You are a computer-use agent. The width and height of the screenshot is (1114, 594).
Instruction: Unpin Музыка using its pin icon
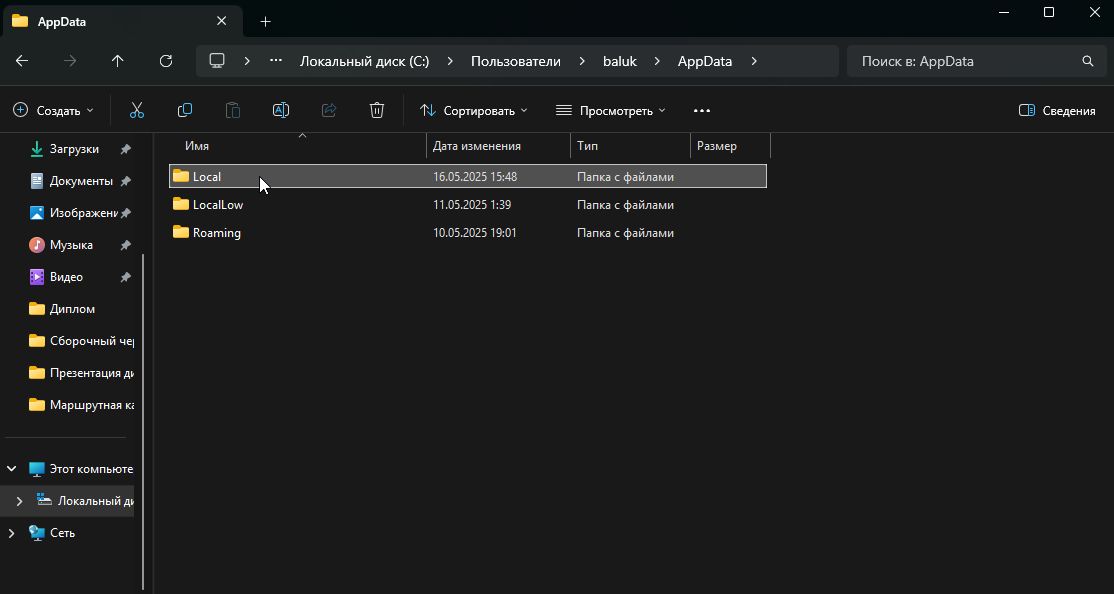(x=126, y=245)
